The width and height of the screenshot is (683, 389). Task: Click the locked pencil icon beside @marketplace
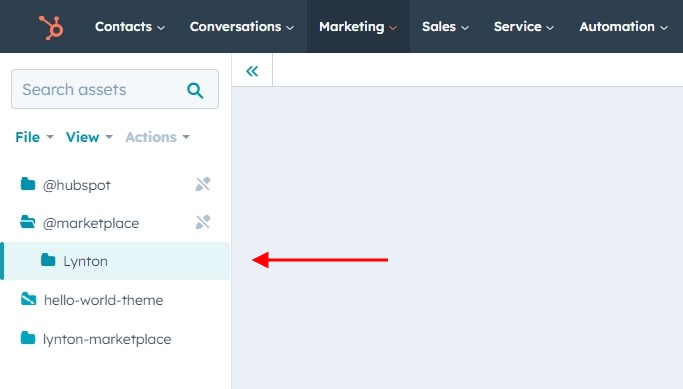tap(203, 222)
